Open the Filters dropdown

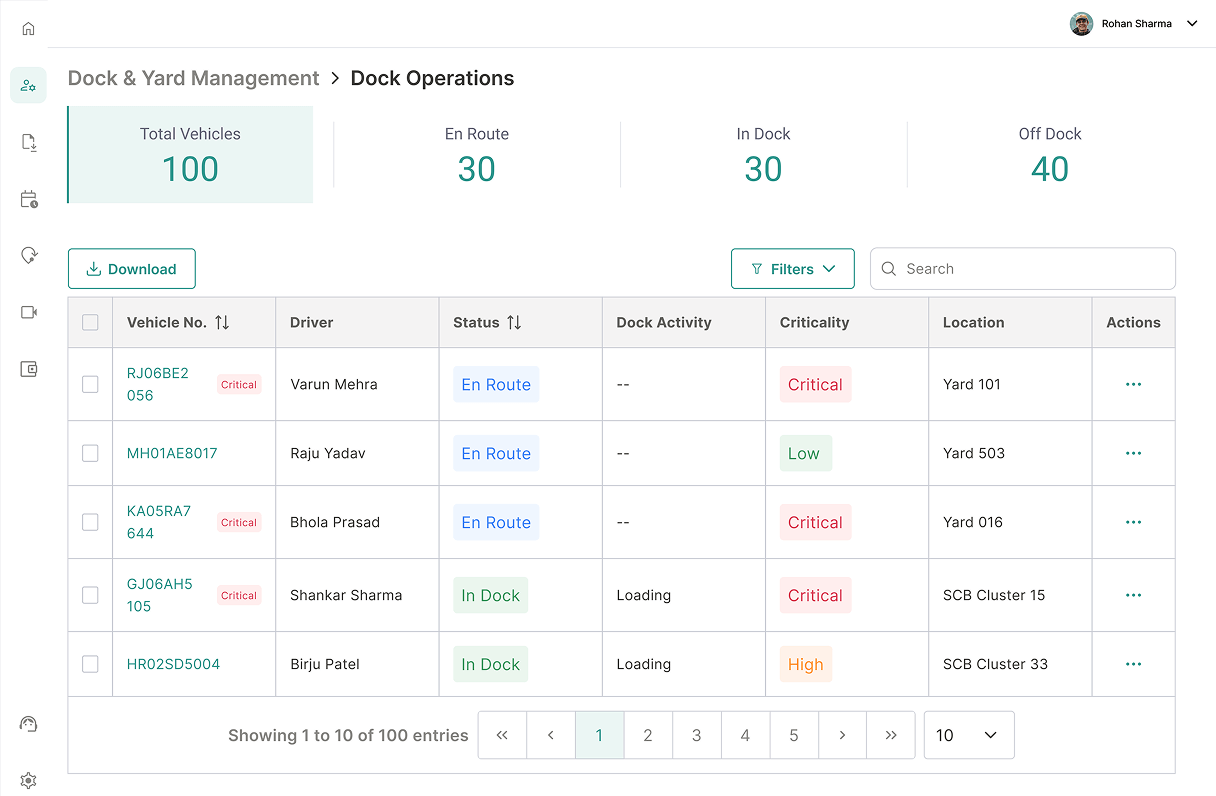tap(793, 268)
